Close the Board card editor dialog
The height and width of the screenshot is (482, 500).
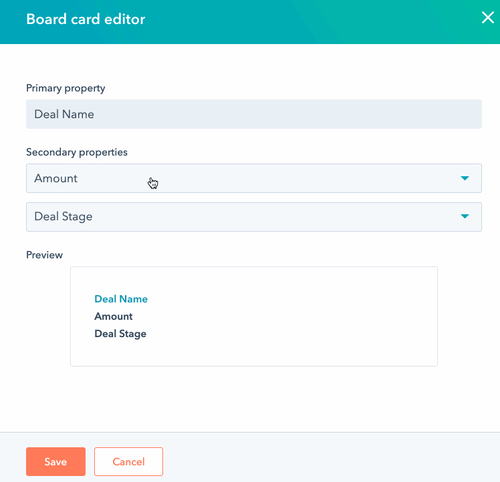pos(488,17)
